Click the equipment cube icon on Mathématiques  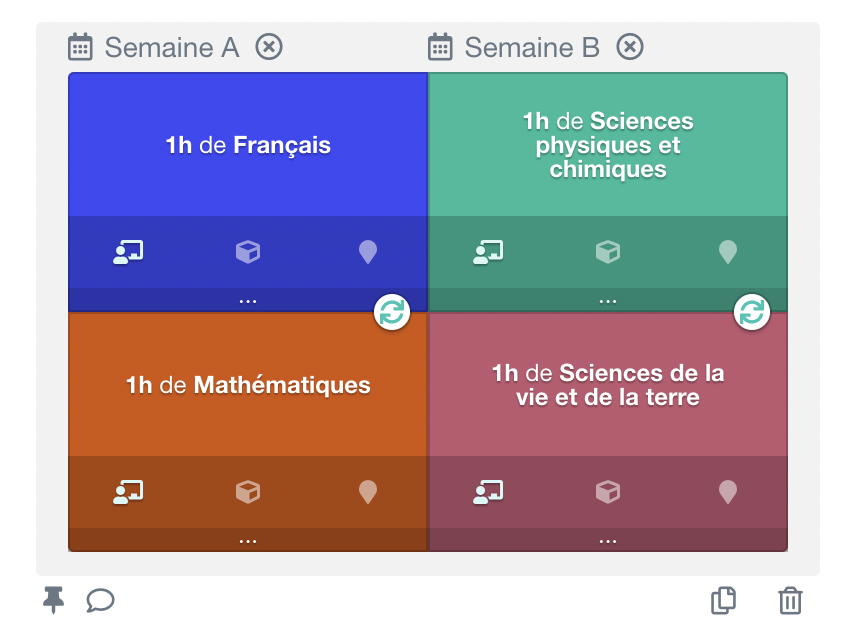(247, 492)
